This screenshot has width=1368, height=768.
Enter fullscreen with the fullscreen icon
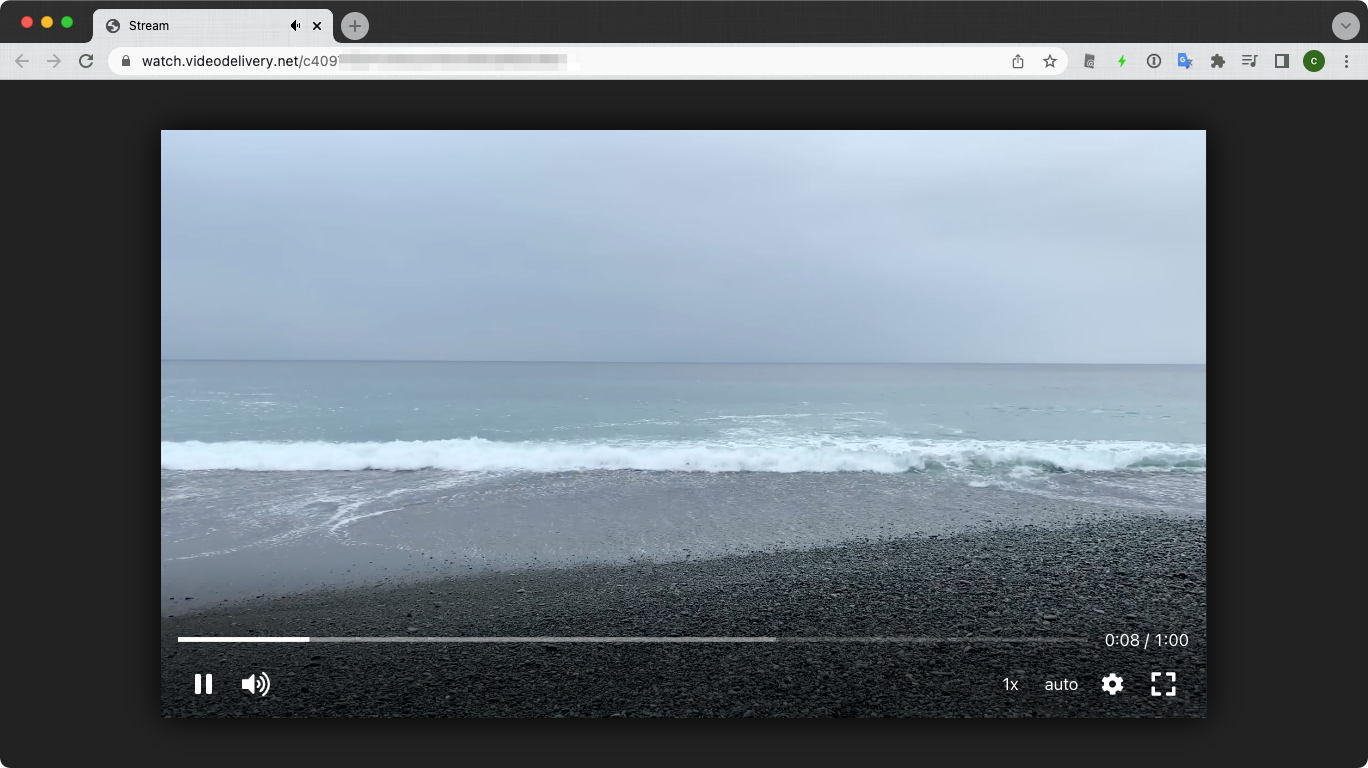1164,684
